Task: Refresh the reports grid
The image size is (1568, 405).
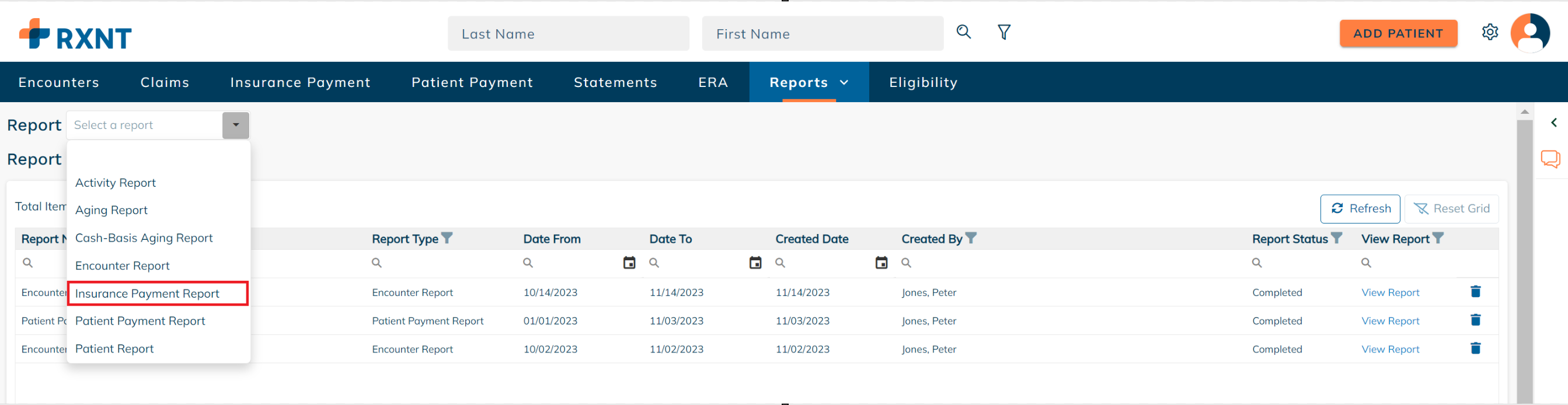Action: point(1360,208)
